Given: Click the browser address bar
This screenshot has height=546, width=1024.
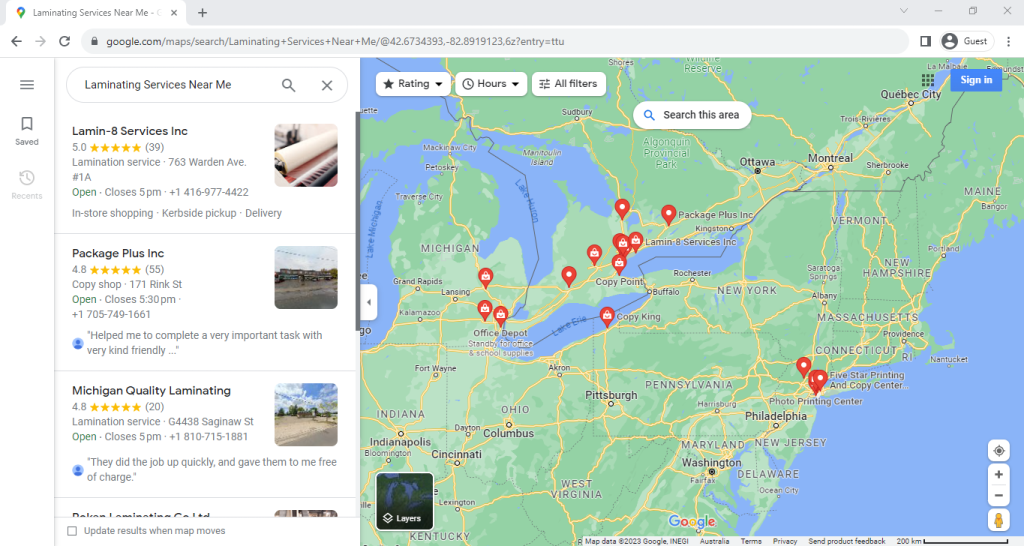Looking at the screenshot, I should (496, 41).
